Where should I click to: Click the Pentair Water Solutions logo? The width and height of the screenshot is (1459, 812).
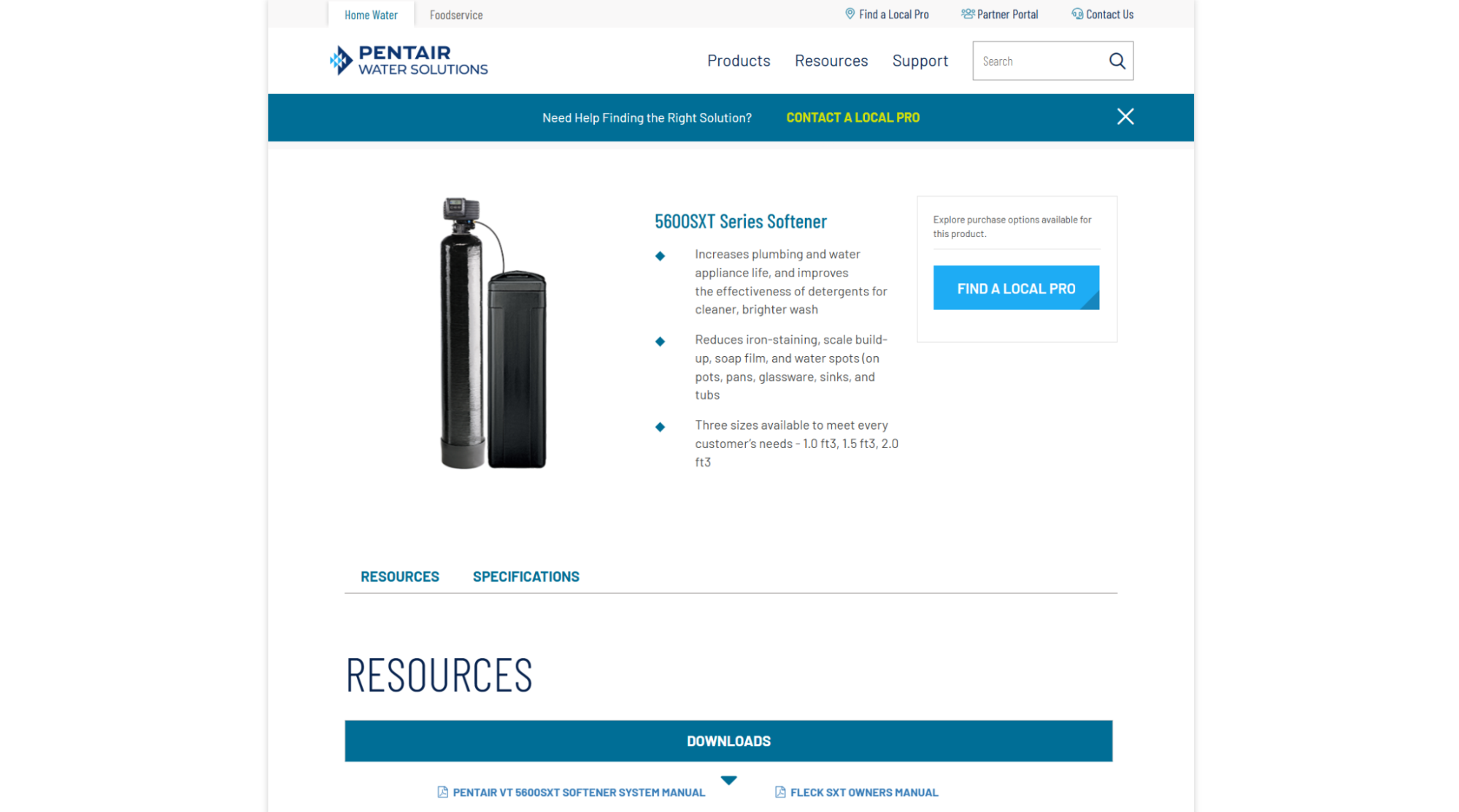click(x=408, y=61)
